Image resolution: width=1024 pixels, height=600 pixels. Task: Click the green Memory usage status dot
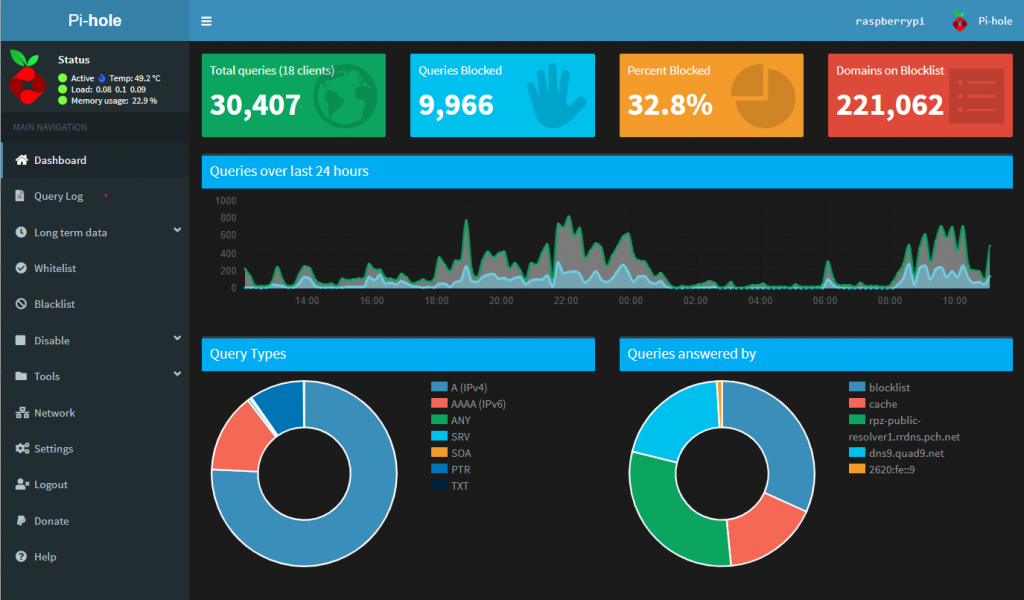coord(63,101)
